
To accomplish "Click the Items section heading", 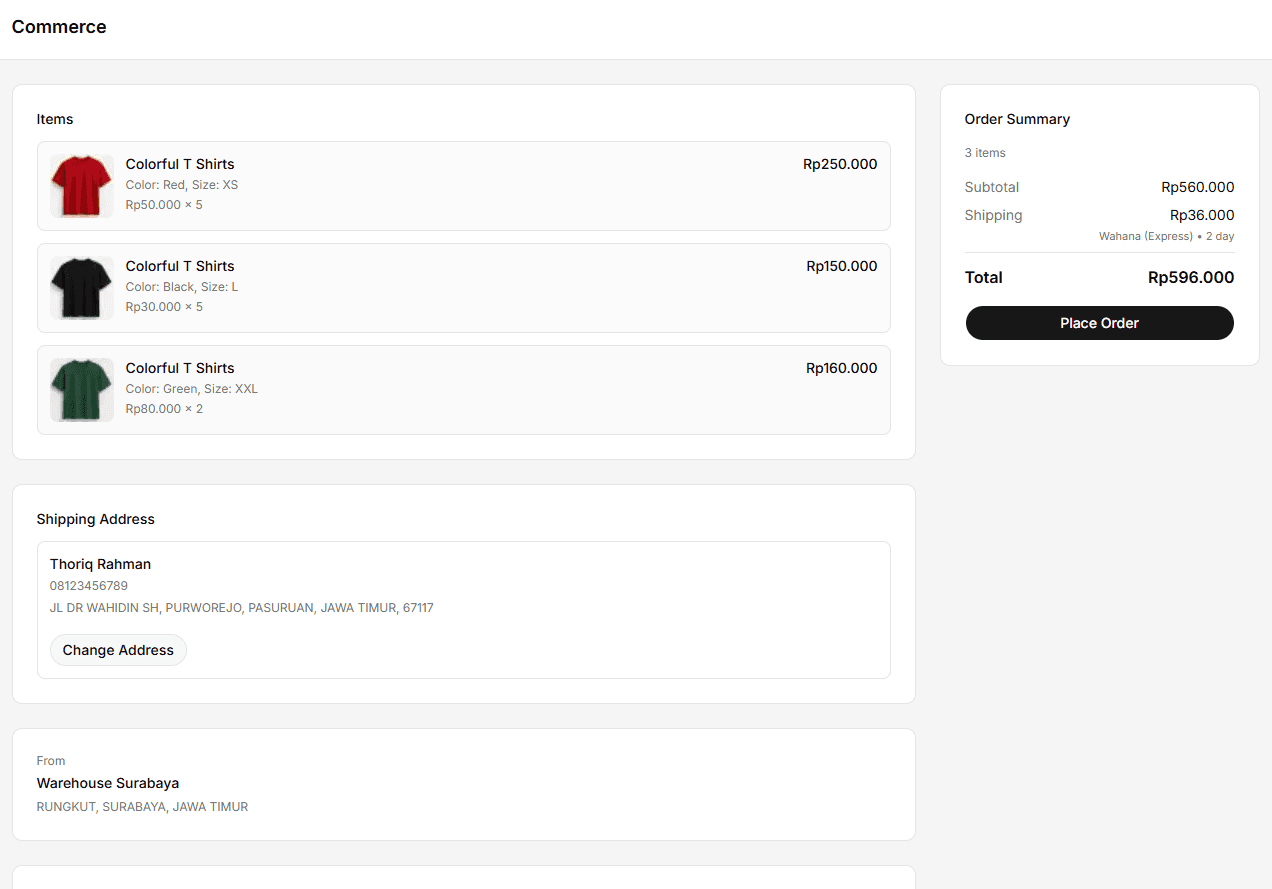I will point(55,119).
